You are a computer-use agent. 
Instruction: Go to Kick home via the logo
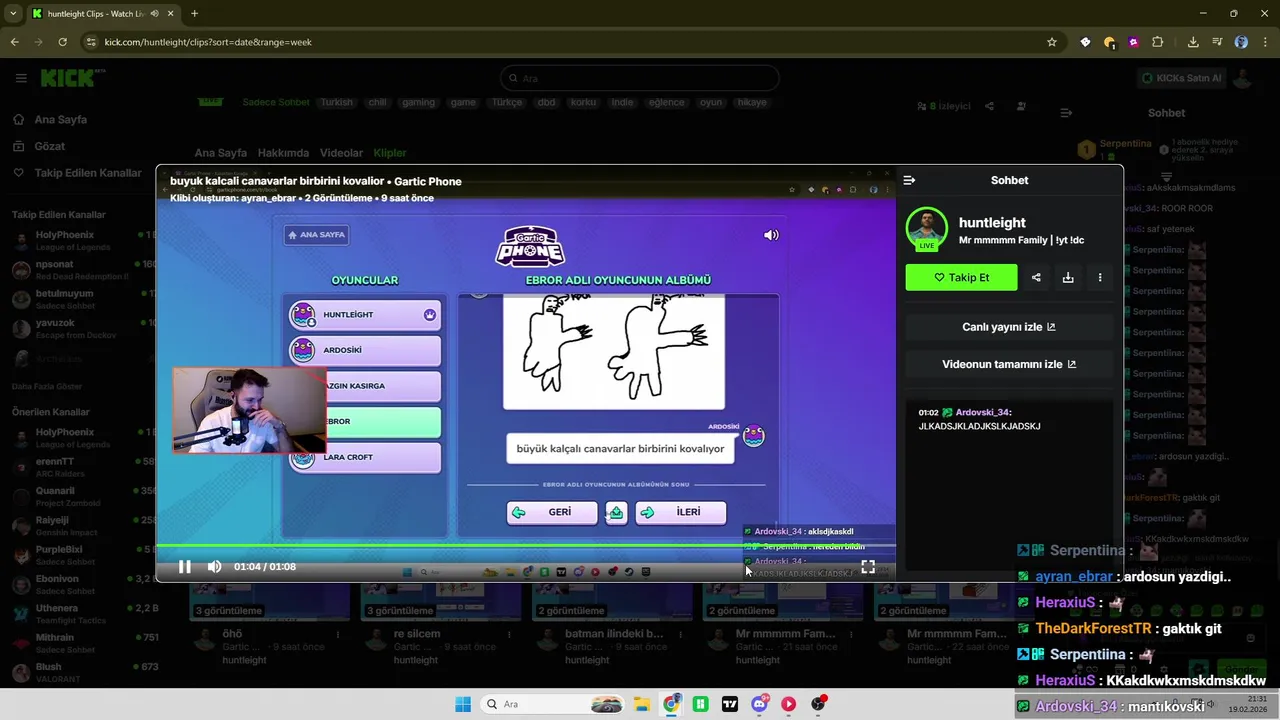point(68,78)
